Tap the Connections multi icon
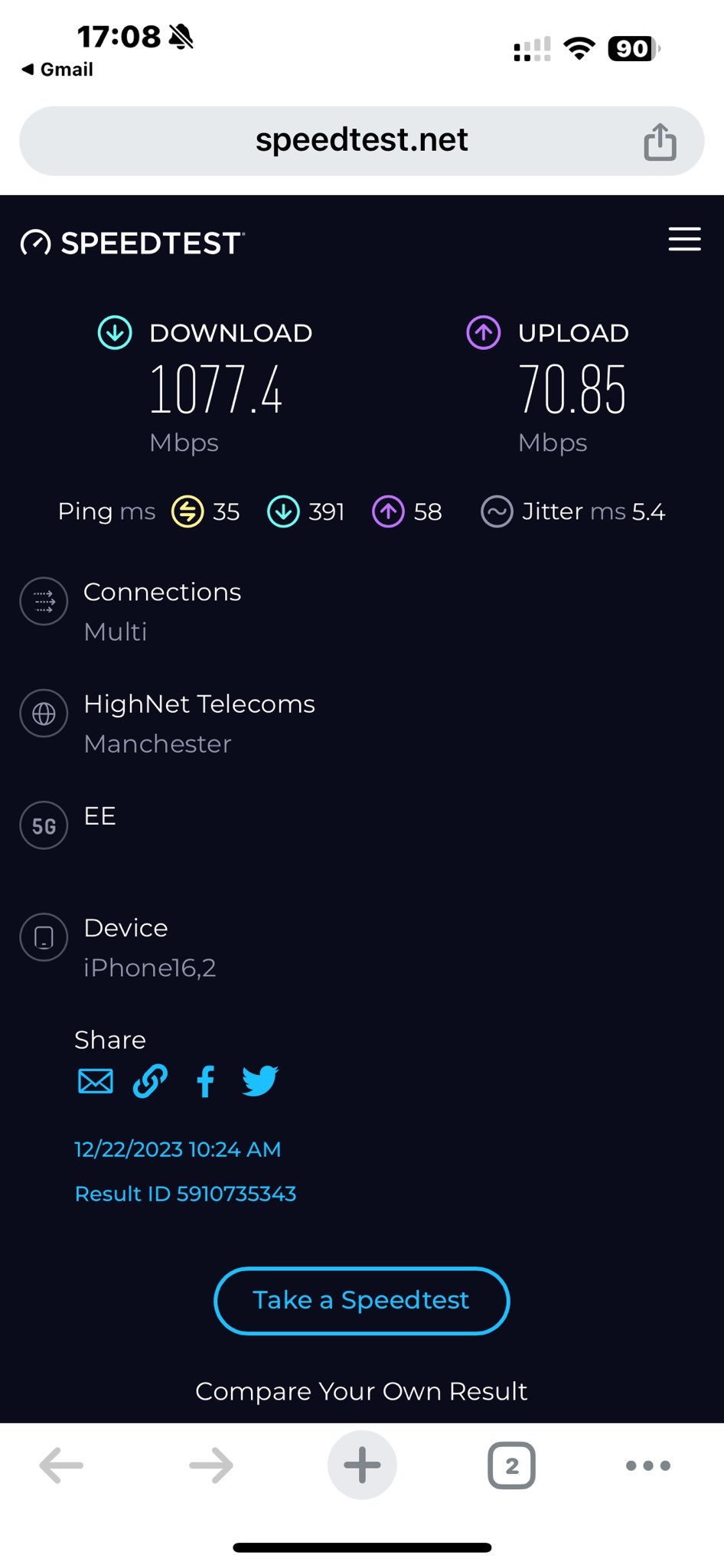The image size is (724, 1568). [44, 601]
